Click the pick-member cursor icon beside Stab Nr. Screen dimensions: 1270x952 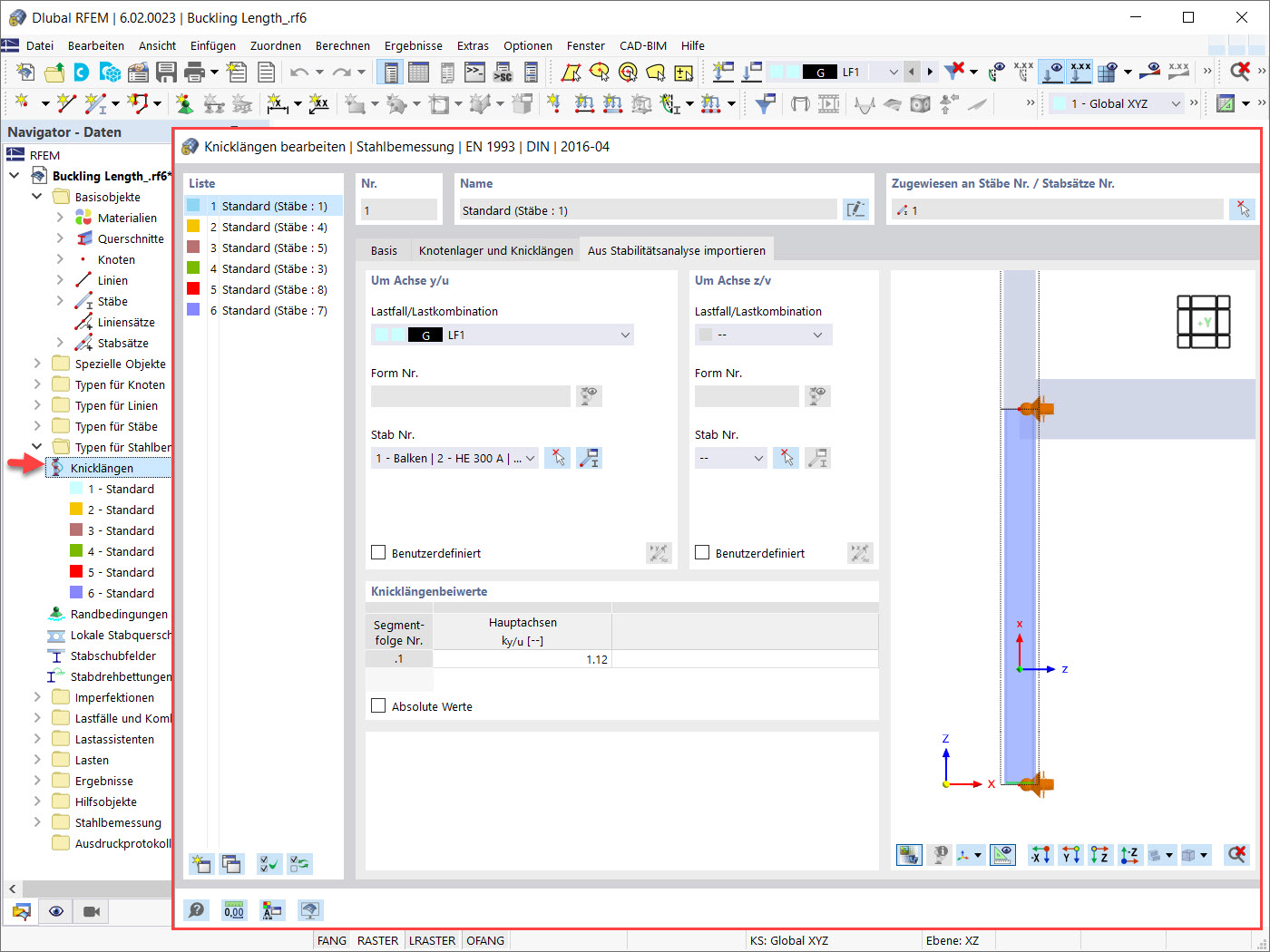[x=558, y=458]
